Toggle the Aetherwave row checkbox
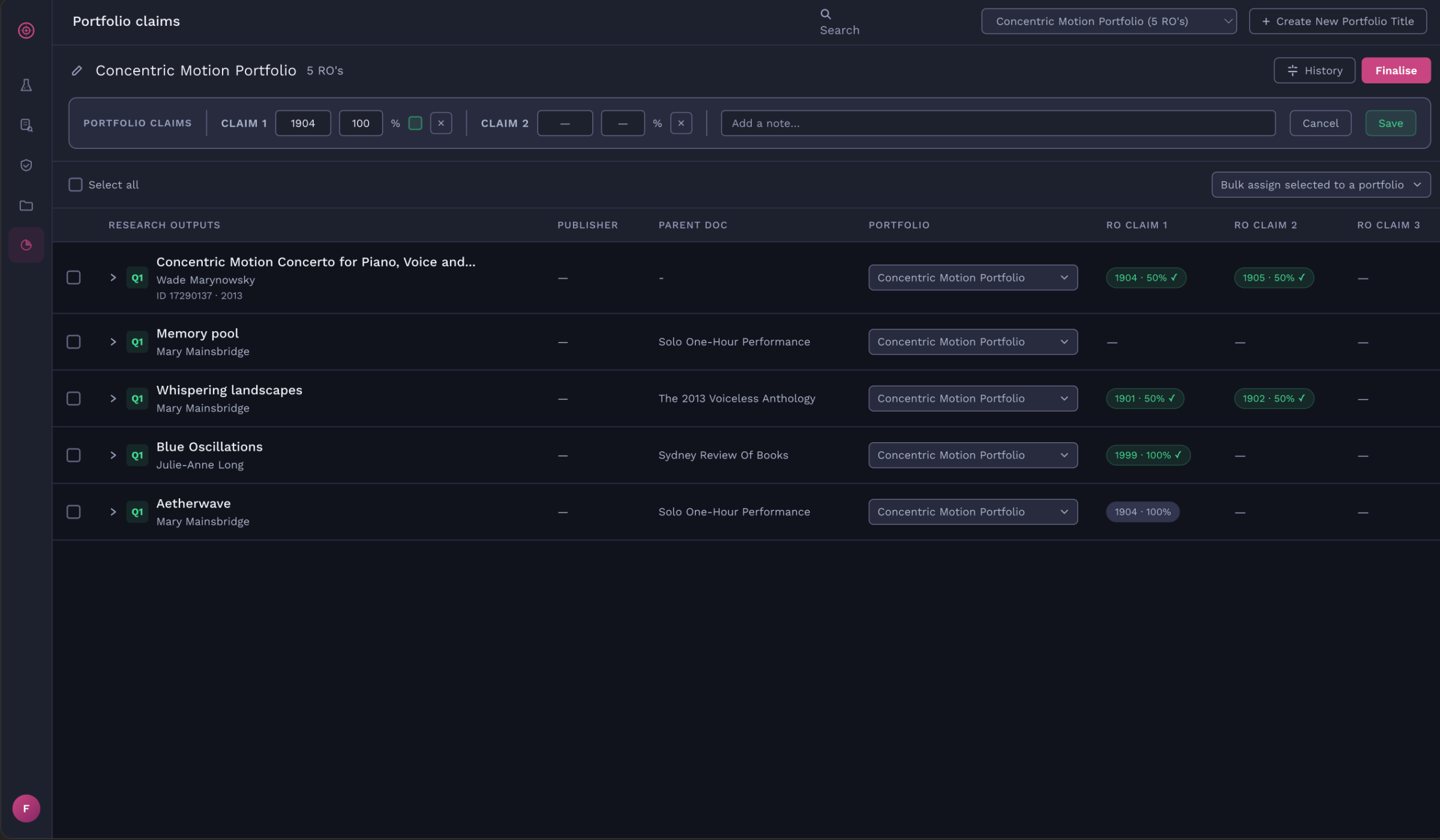 point(73,512)
